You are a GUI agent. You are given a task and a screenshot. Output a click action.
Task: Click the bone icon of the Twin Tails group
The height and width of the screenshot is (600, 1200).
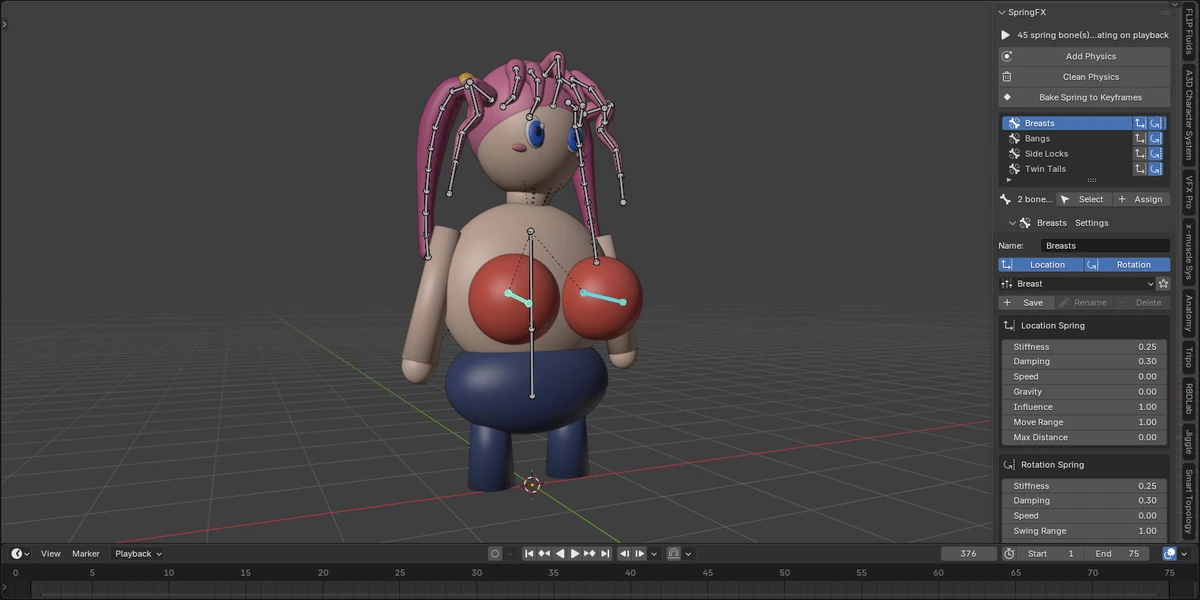pyautogui.click(x=1014, y=169)
